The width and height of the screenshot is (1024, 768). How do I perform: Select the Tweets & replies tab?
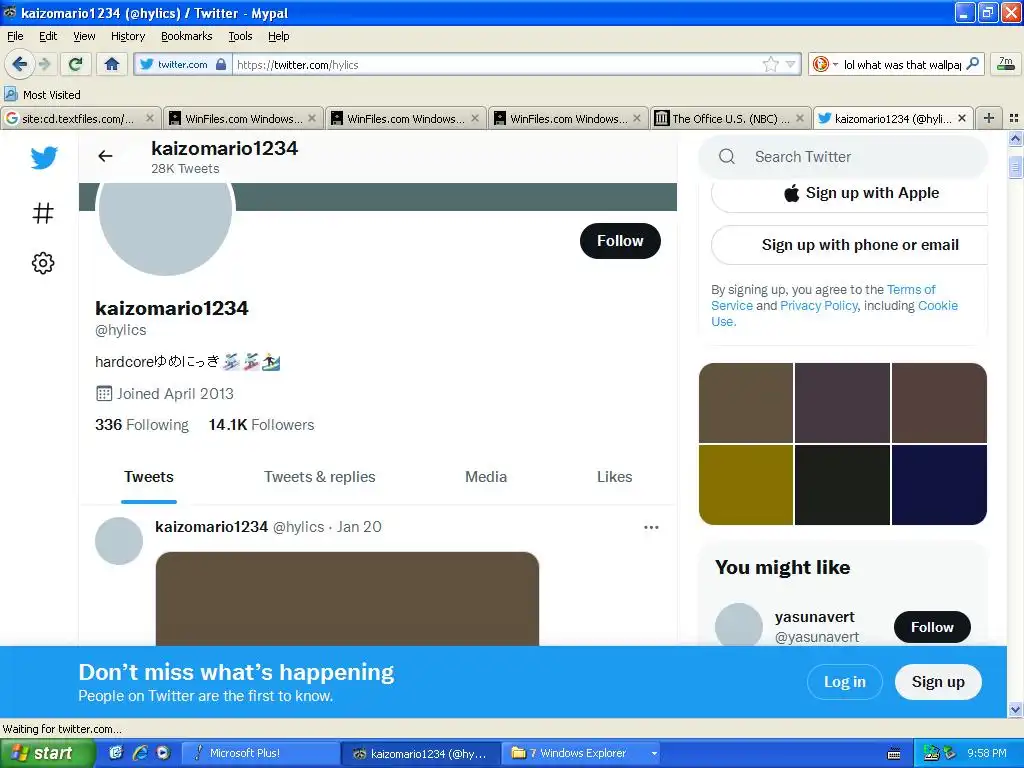pyautogui.click(x=319, y=477)
